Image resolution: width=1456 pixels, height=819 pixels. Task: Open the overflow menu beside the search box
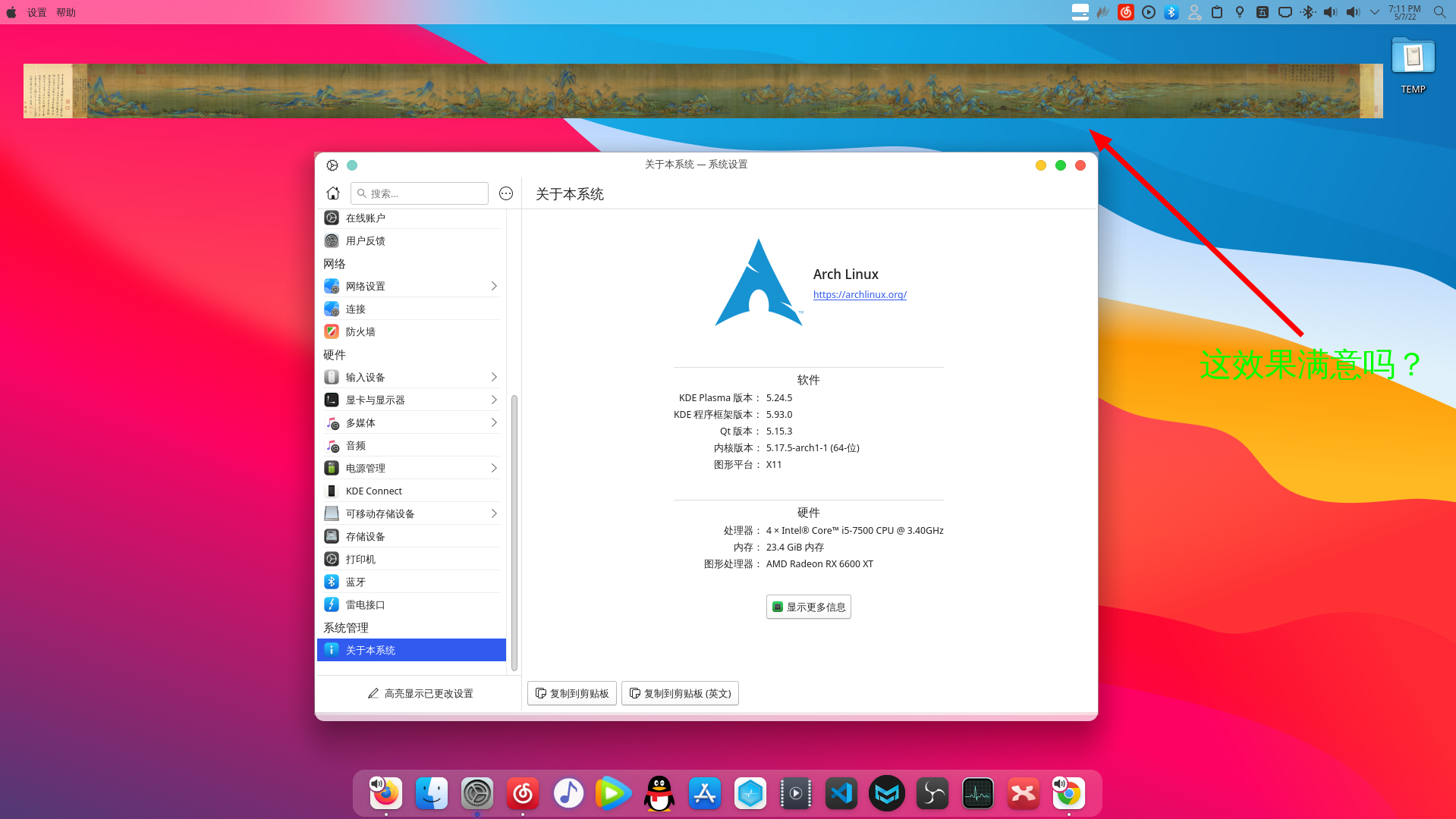pyautogui.click(x=506, y=193)
